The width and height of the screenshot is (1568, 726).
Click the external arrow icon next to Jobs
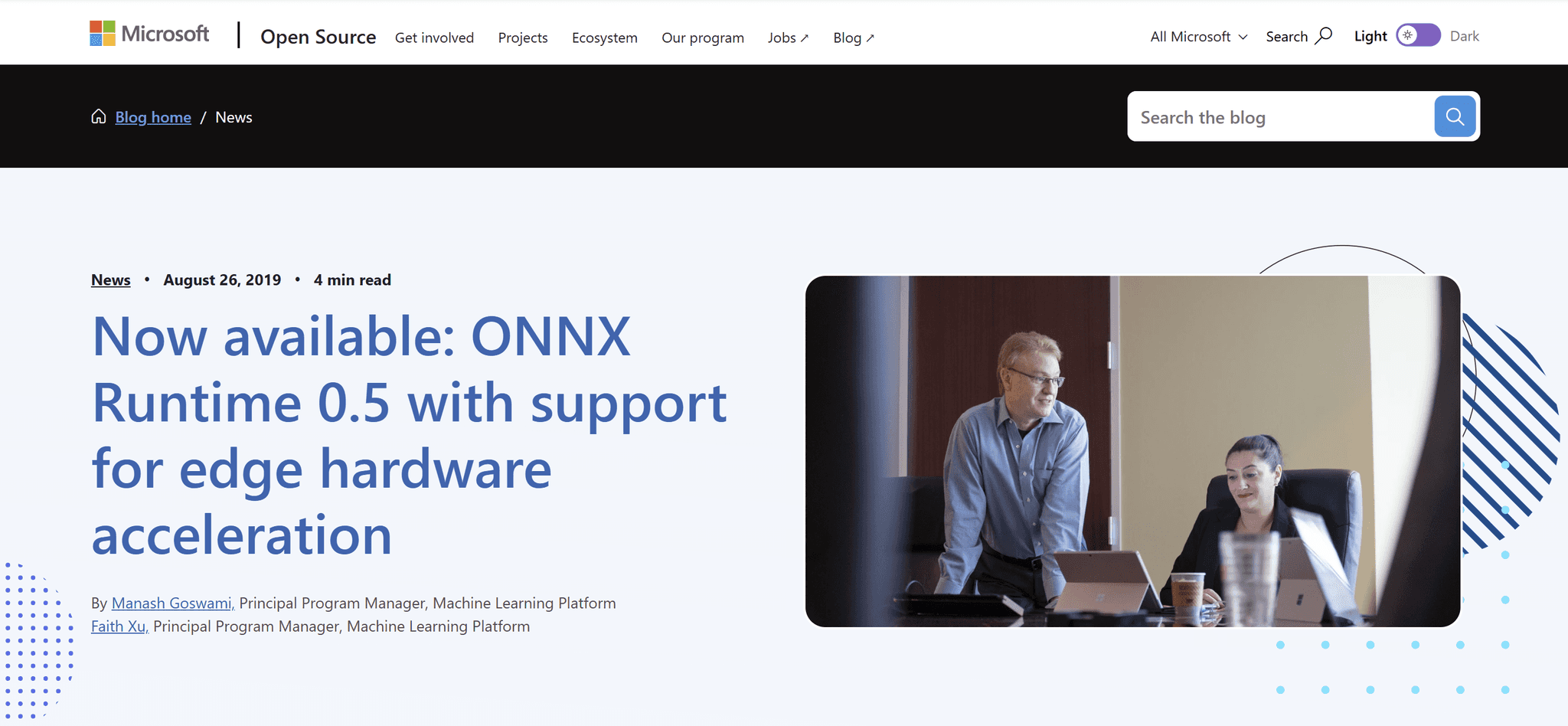[x=805, y=38]
